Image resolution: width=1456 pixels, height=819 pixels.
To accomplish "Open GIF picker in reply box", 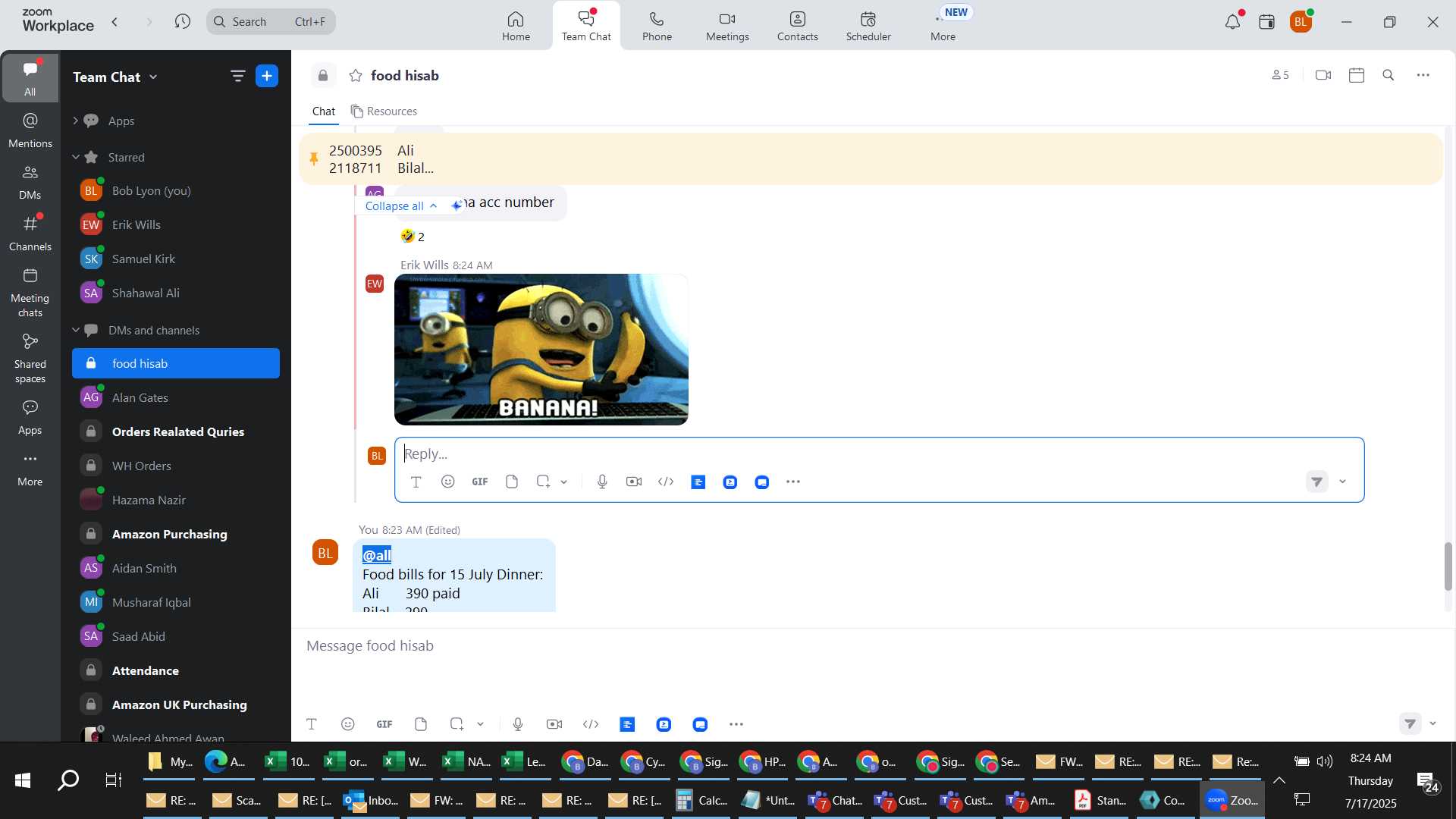I will point(480,482).
